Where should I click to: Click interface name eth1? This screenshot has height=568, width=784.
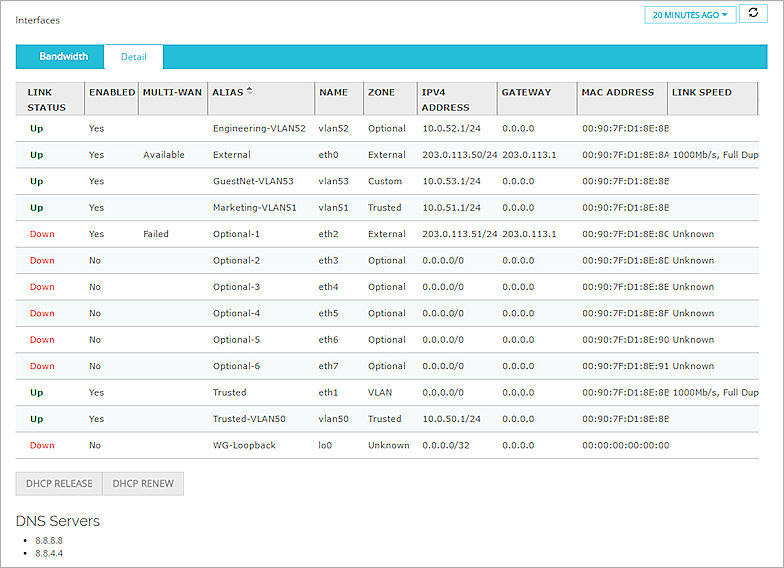click(328, 393)
